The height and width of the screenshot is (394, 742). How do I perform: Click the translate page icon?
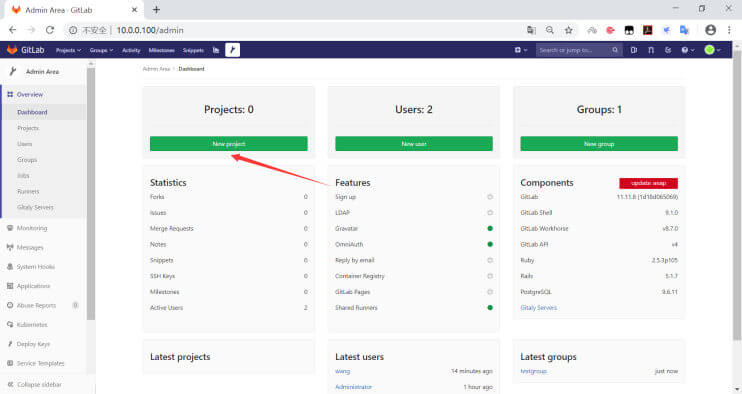pos(531,30)
